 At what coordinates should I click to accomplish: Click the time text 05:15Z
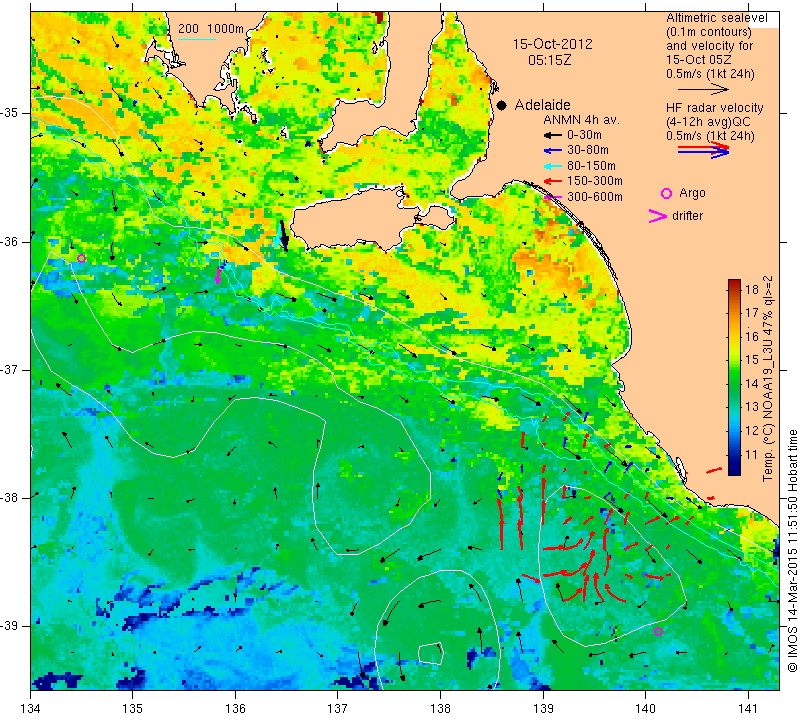coord(549,60)
